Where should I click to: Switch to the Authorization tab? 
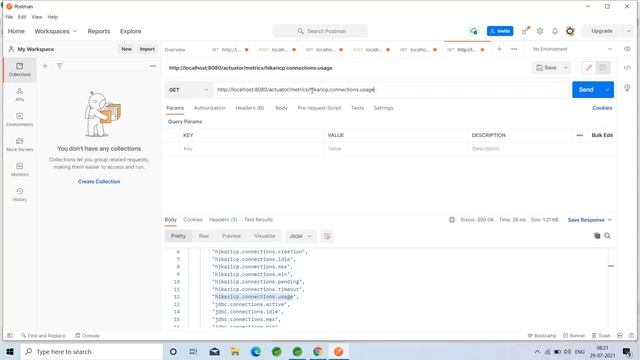pos(210,108)
